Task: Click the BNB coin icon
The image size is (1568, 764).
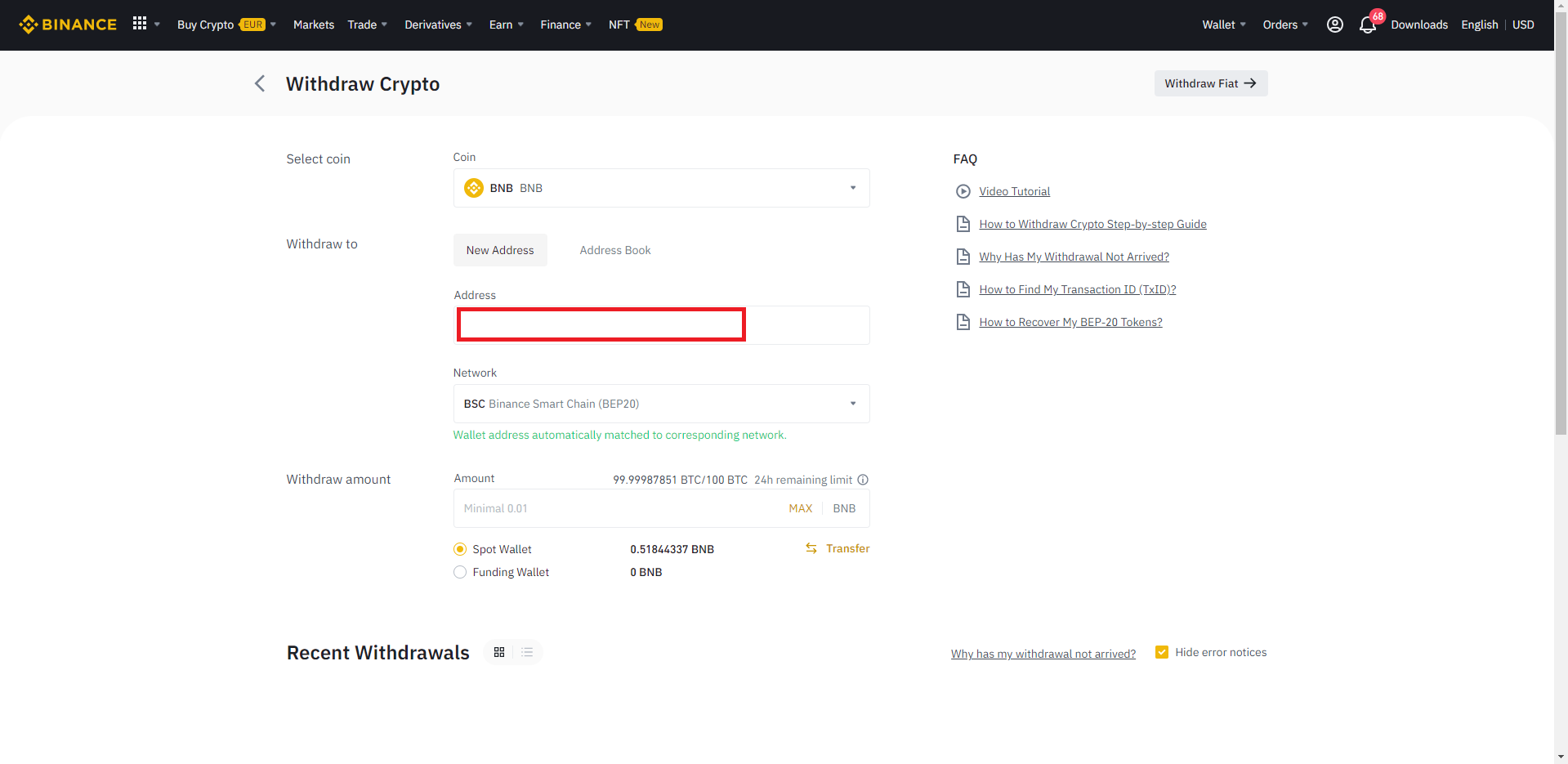Action: [x=474, y=188]
